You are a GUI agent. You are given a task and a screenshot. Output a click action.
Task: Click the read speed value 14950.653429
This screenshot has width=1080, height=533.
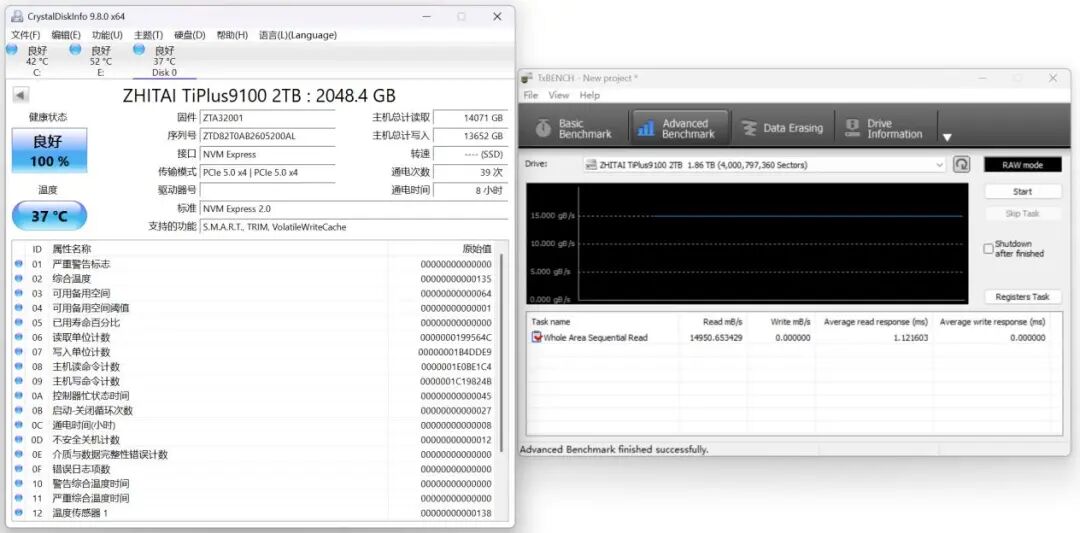click(x=716, y=337)
